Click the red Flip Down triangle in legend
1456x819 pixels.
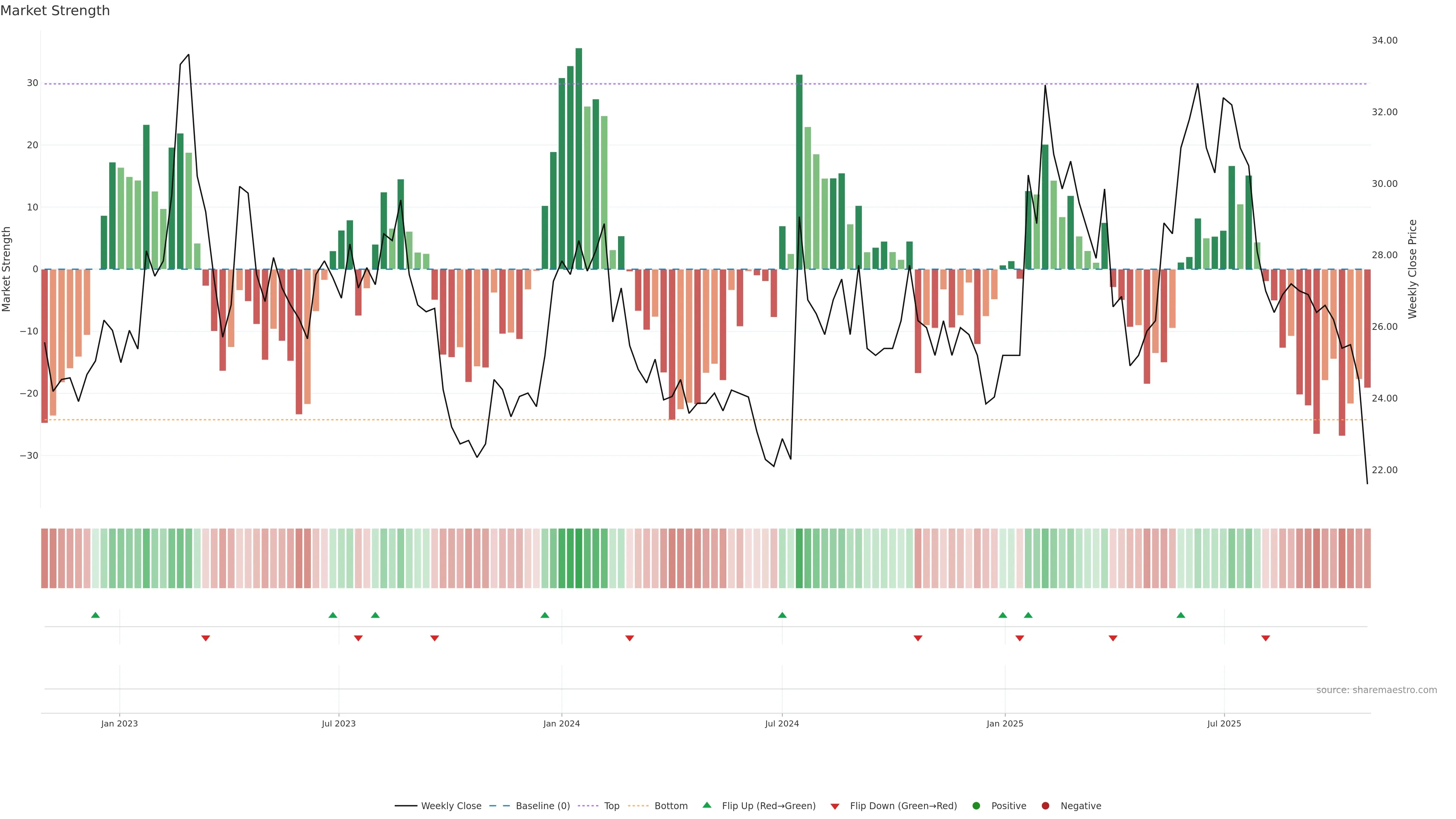(835, 806)
